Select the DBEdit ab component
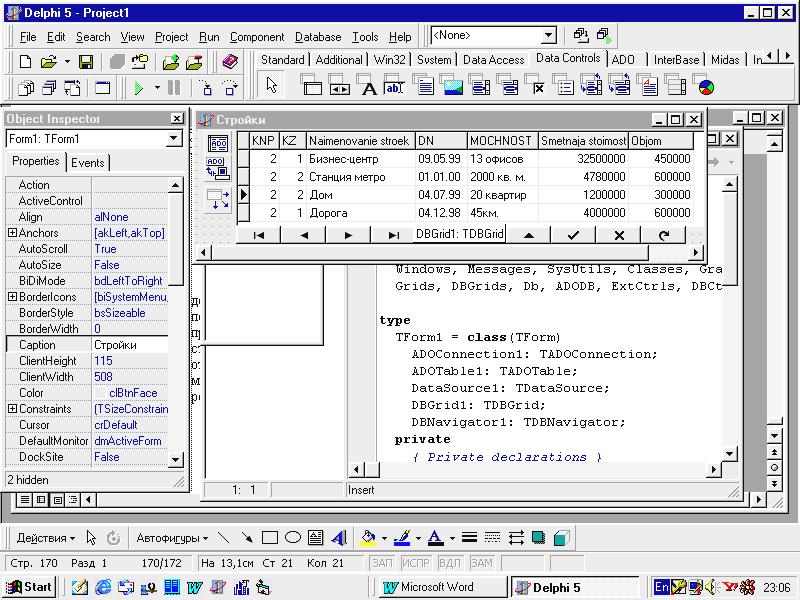The image size is (800, 600). [395, 85]
